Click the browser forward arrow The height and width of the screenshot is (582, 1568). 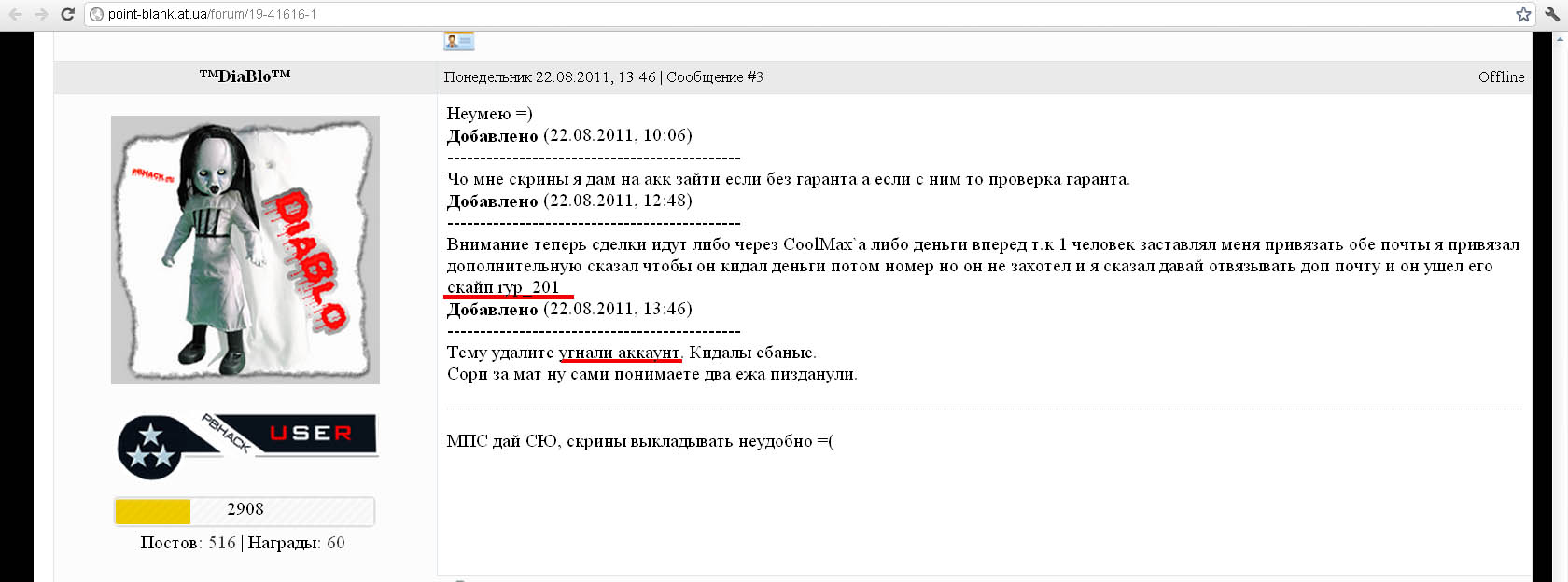pos(41,14)
